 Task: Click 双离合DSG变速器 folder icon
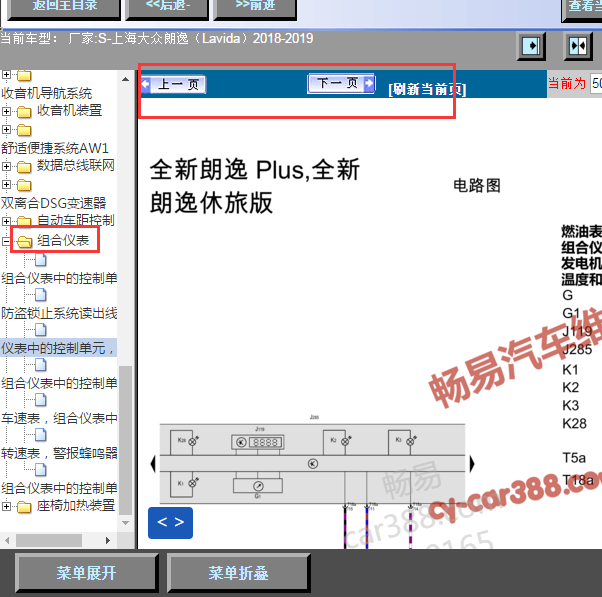click(24, 185)
